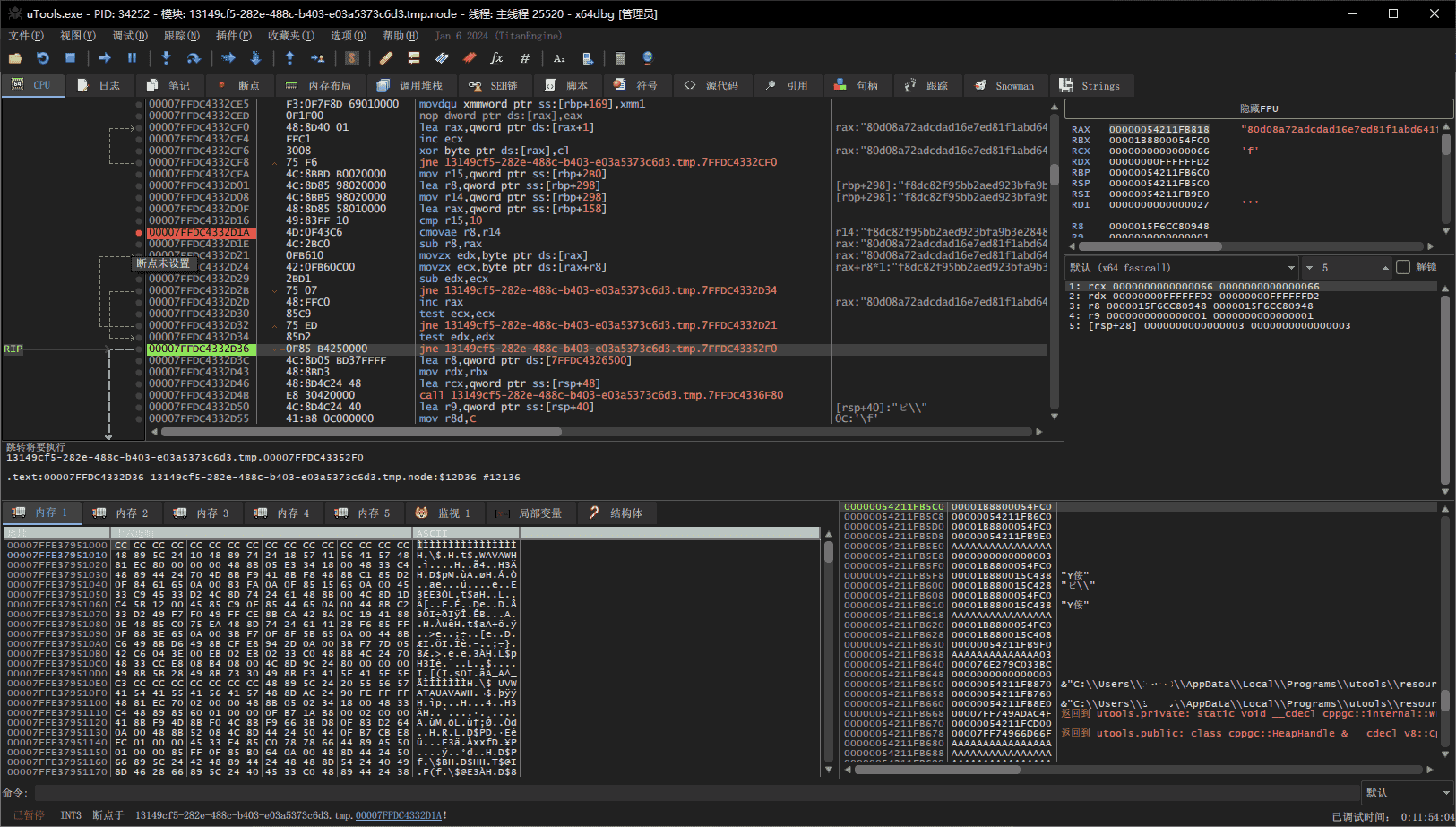Select the 内存 3 dump tab

coord(202,513)
